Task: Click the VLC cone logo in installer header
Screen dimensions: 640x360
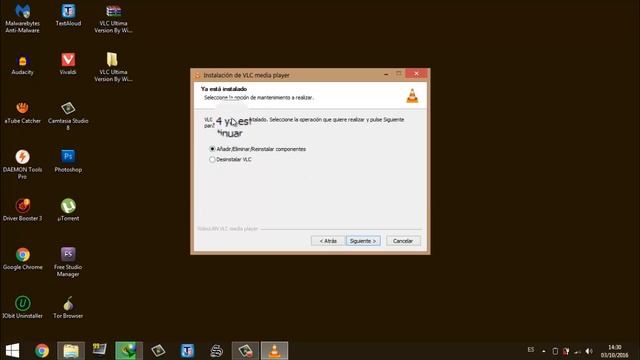Action: point(412,96)
